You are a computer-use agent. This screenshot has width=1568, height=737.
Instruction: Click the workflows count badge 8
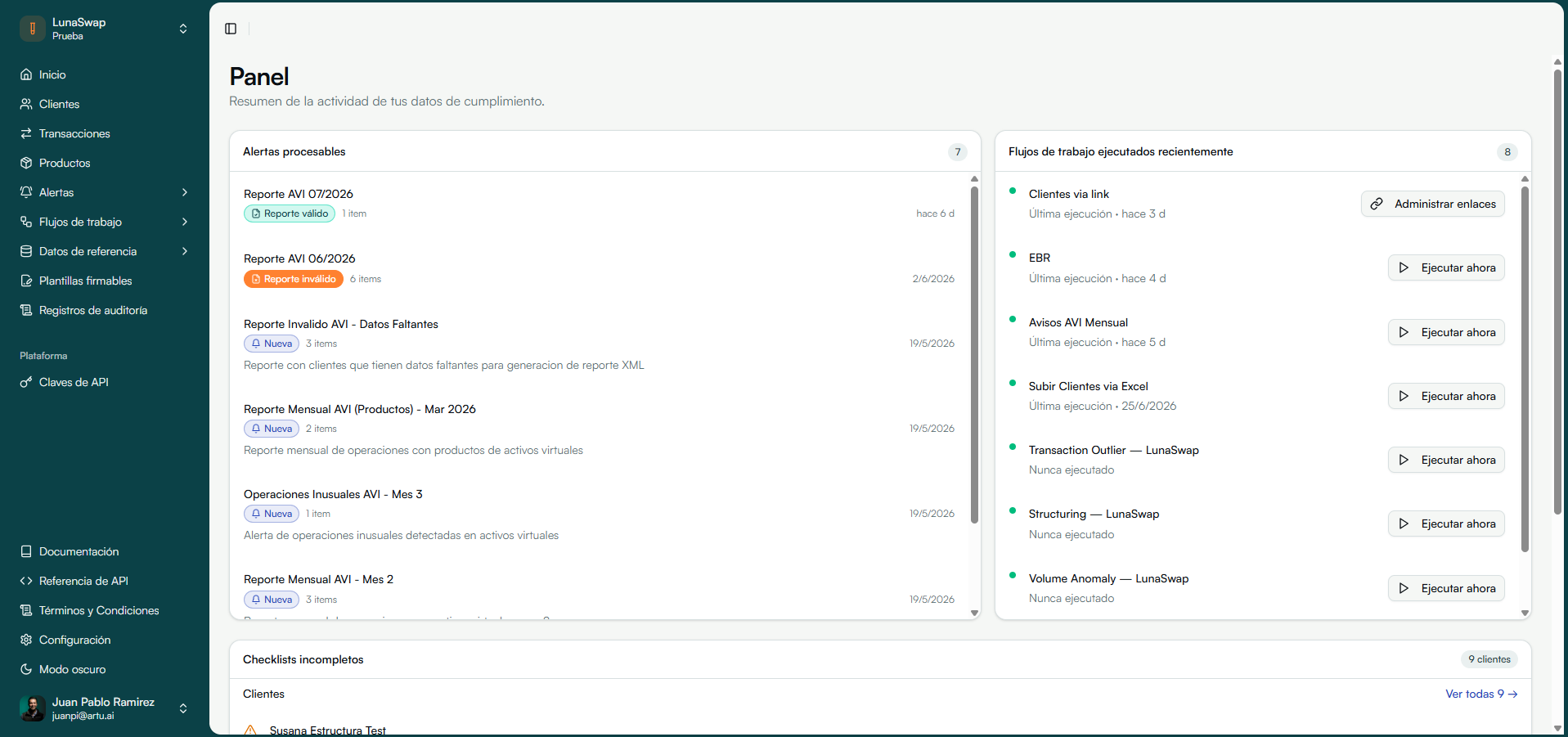[x=1507, y=152]
